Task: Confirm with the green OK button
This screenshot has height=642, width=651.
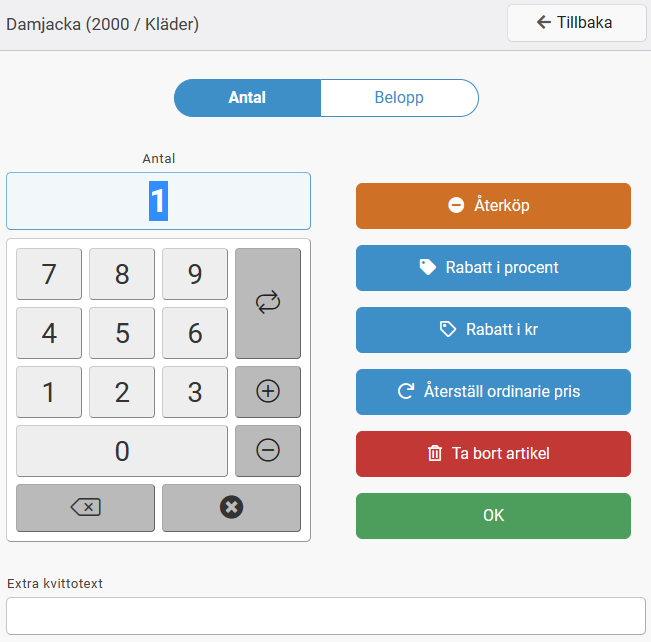Action: click(x=493, y=516)
